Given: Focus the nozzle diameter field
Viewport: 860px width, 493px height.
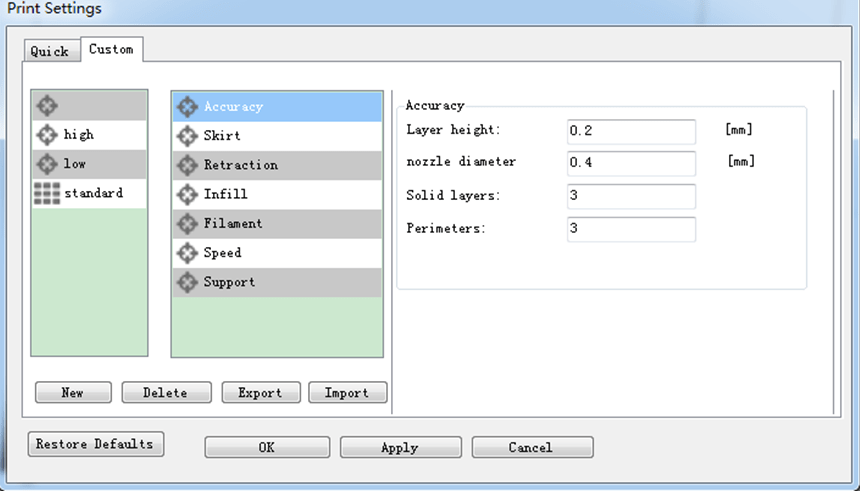Looking at the screenshot, I should point(630,163).
